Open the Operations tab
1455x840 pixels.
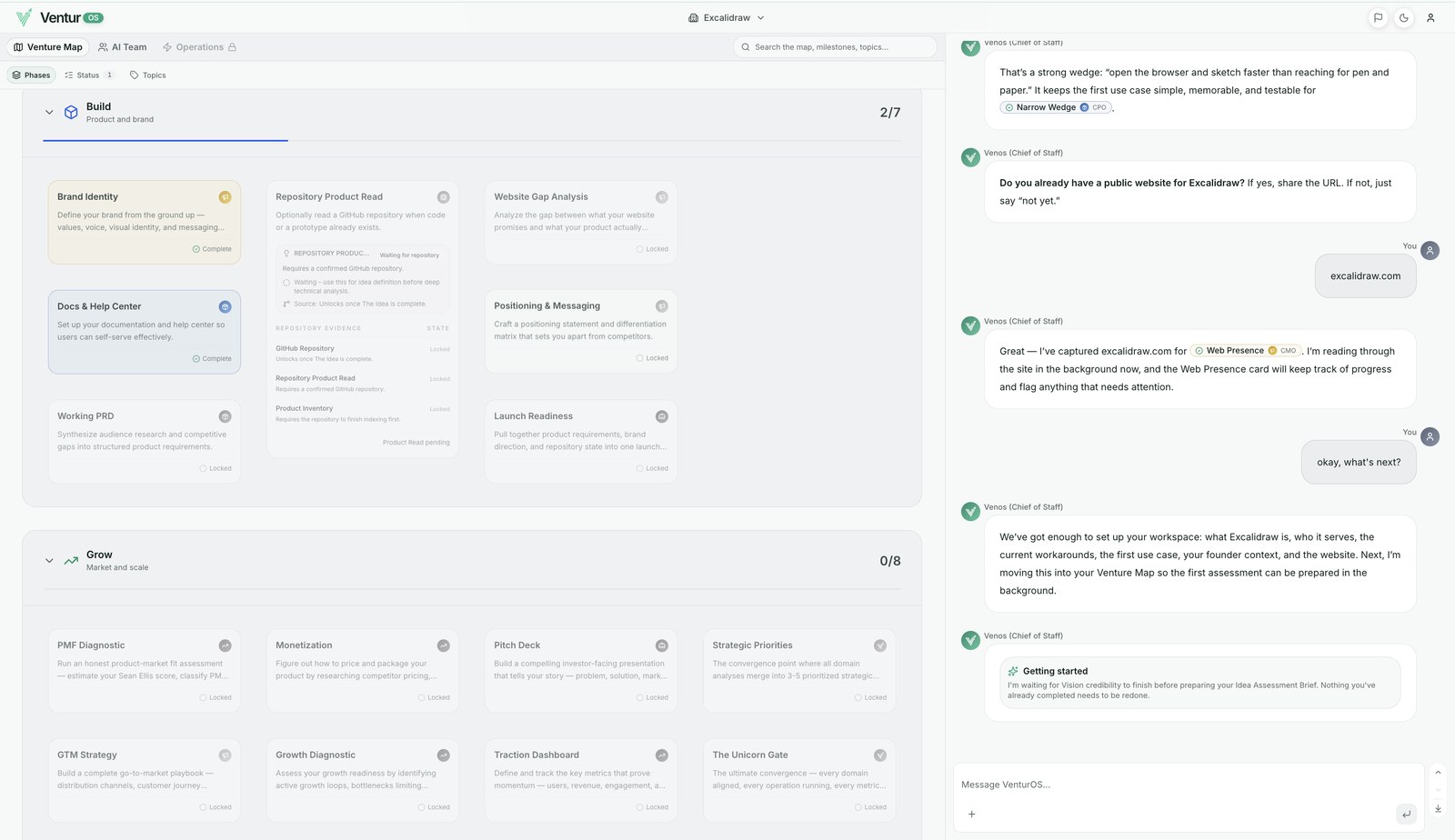click(x=199, y=47)
